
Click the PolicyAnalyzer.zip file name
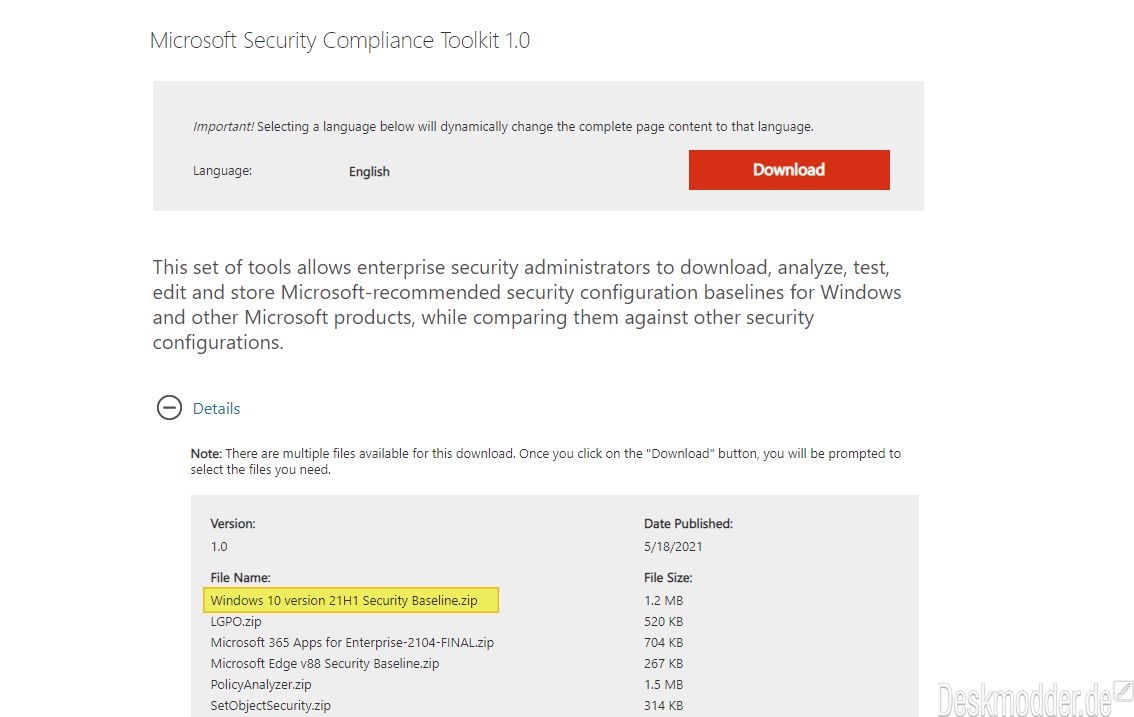(261, 684)
